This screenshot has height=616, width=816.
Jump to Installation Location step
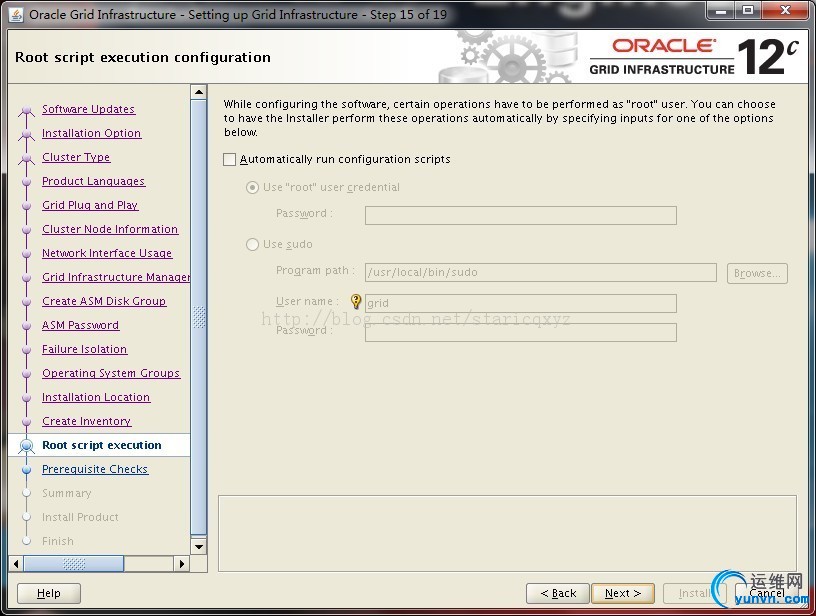coord(96,397)
